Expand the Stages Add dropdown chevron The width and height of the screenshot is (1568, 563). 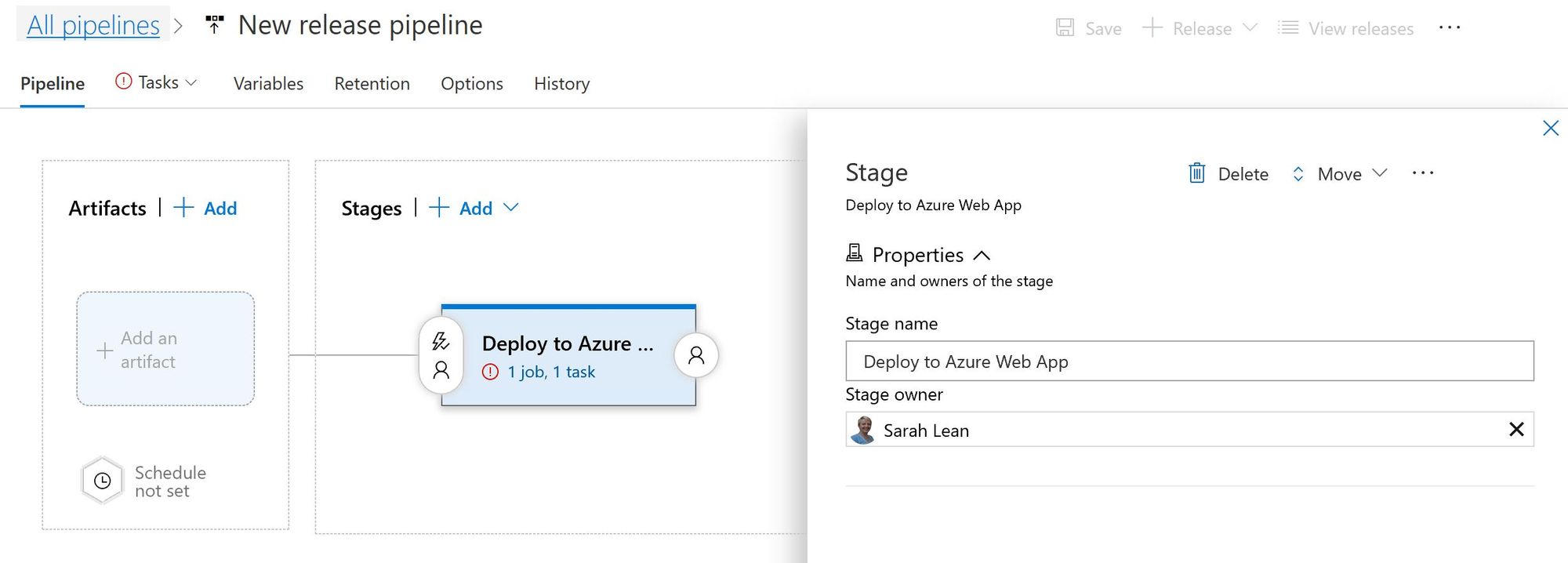click(511, 208)
